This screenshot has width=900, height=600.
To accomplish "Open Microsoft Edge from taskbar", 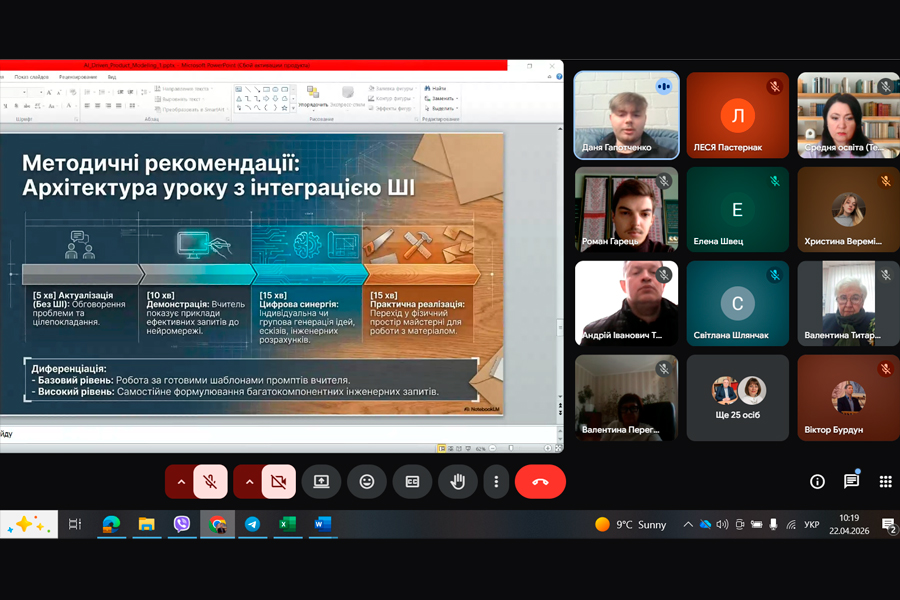I will click(x=111, y=524).
